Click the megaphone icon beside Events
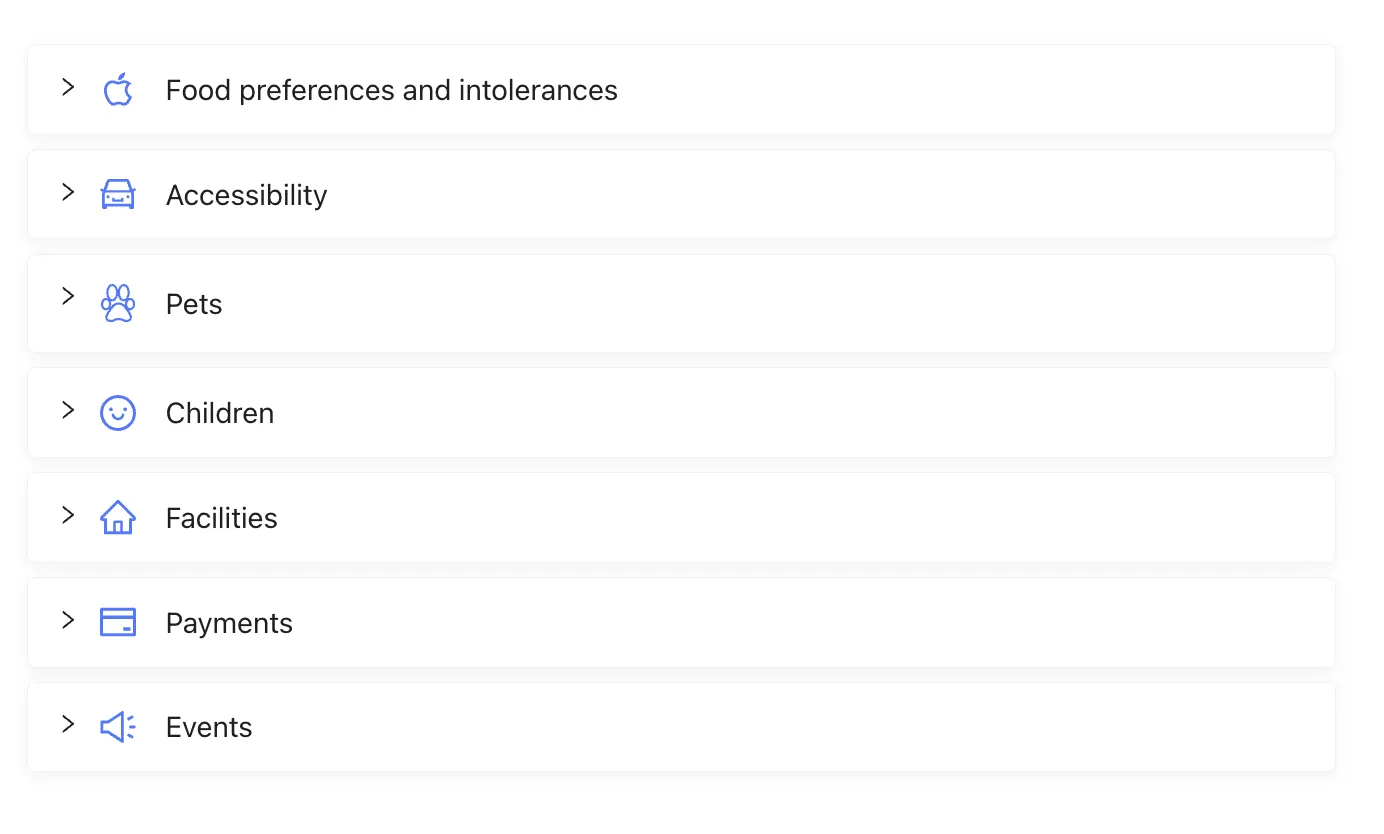The height and width of the screenshot is (834, 1384). coord(118,727)
